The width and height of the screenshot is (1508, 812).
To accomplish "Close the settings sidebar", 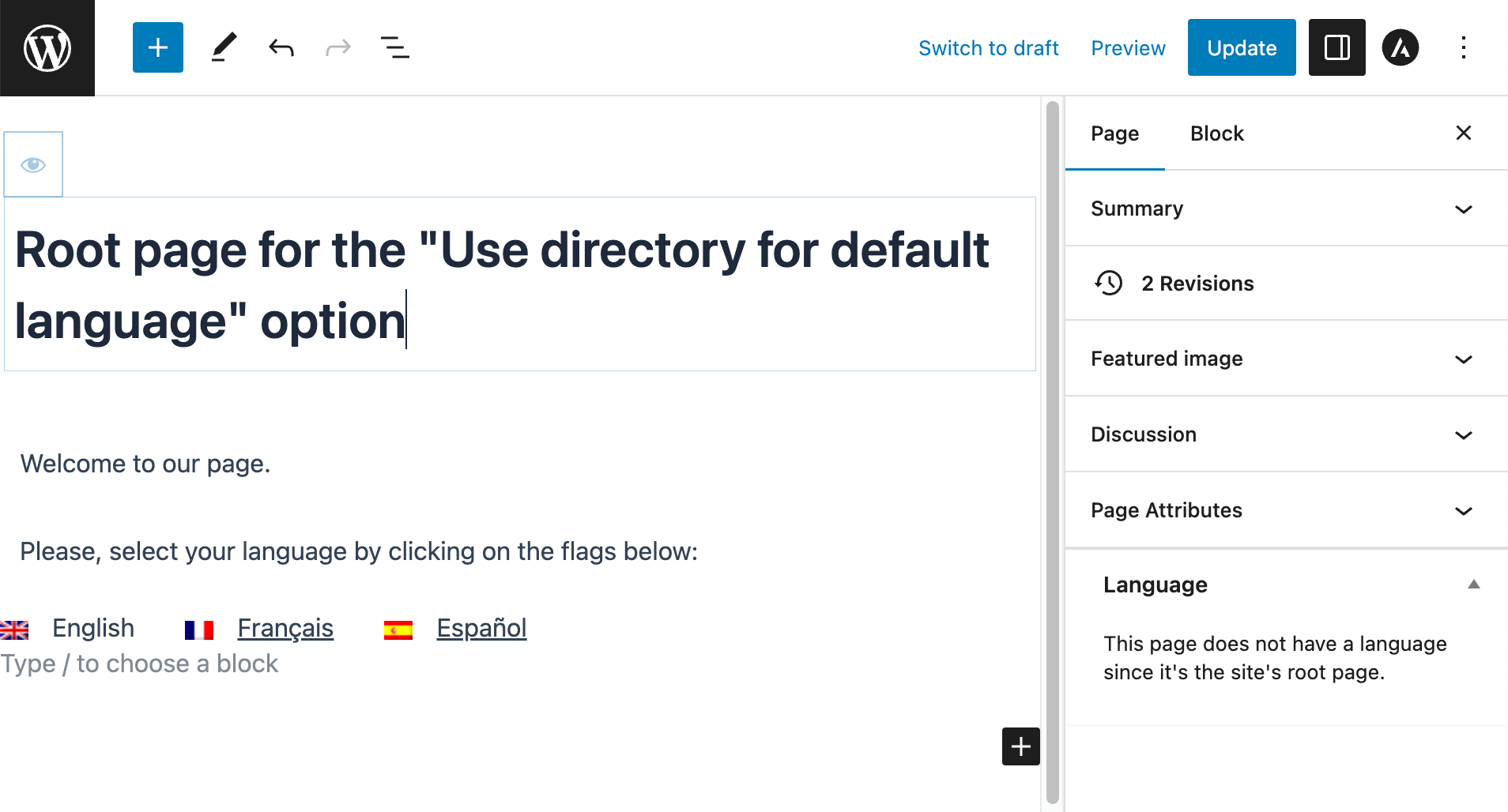I will tap(1464, 133).
